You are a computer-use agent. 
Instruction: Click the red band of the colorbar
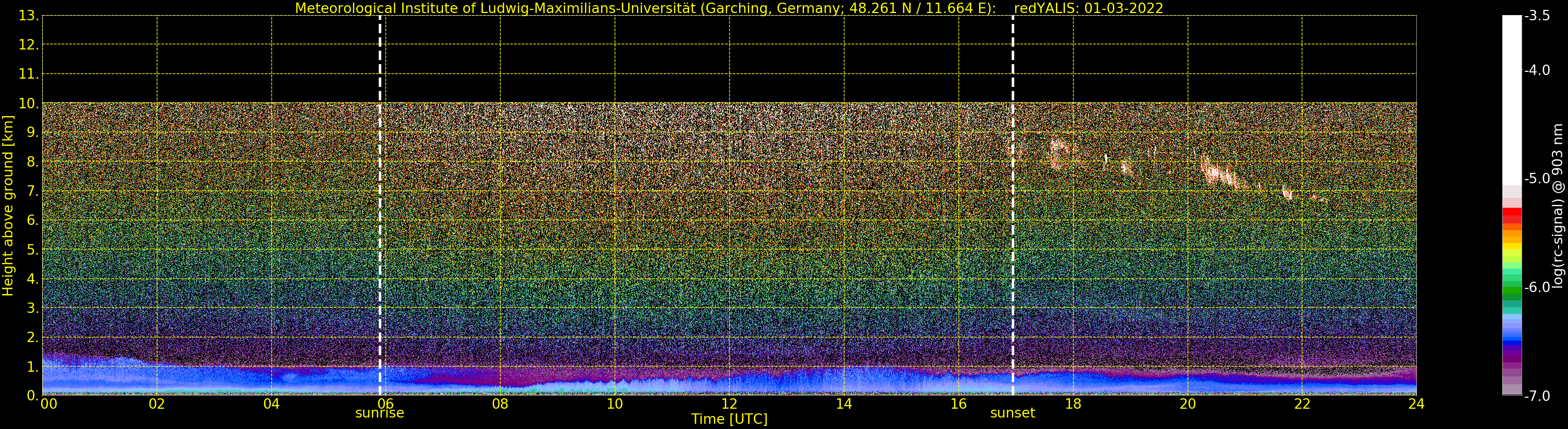pyautogui.click(x=1512, y=216)
